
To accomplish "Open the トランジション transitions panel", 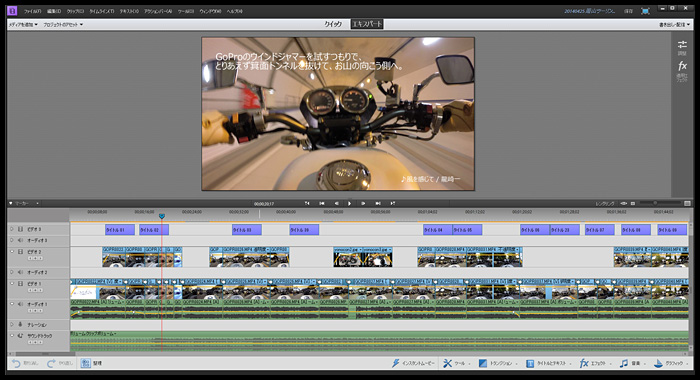I will (x=498, y=363).
